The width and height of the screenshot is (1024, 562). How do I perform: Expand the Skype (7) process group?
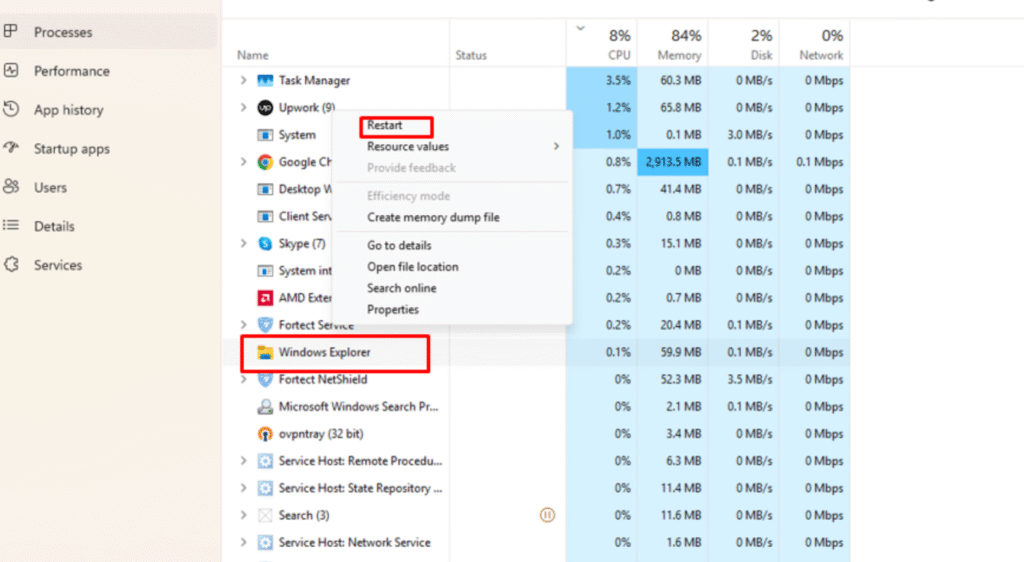point(243,243)
